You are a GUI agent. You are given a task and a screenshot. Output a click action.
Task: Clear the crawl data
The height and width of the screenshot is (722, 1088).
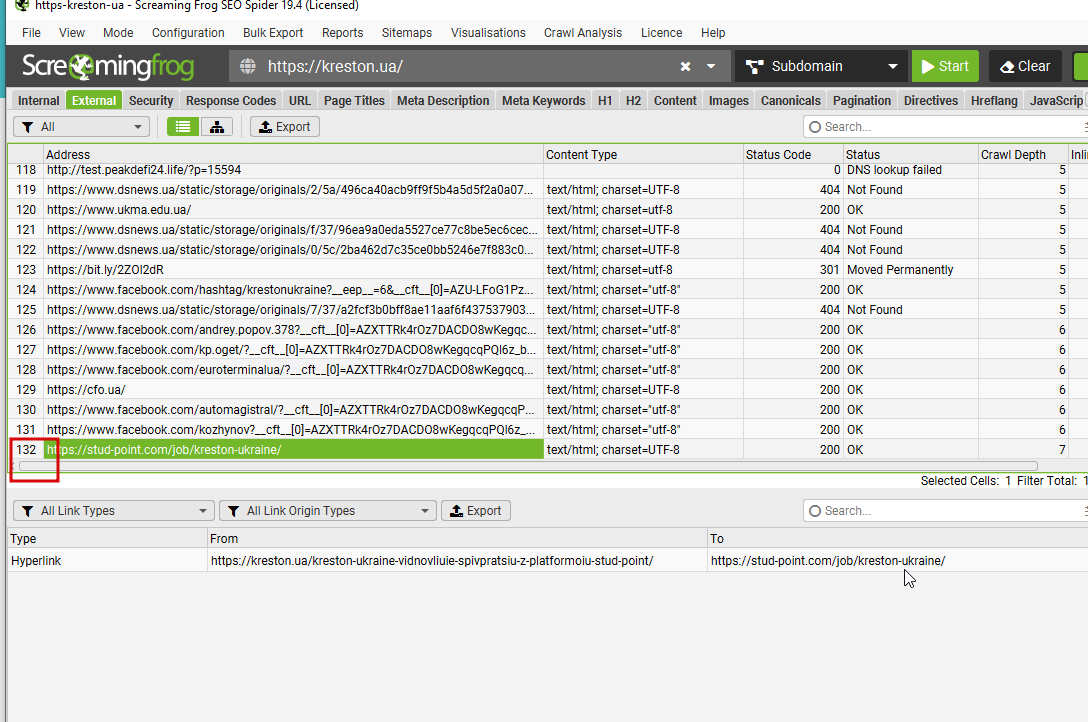pos(1026,67)
